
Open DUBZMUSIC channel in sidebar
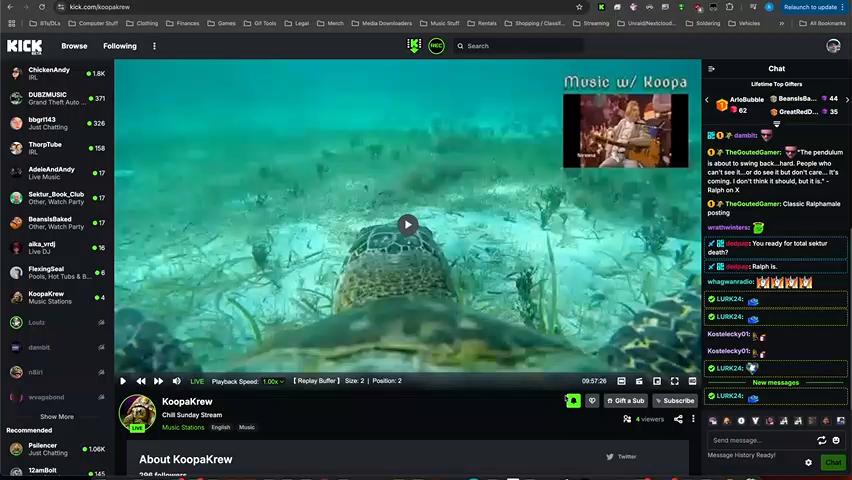[x=57, y=98]
